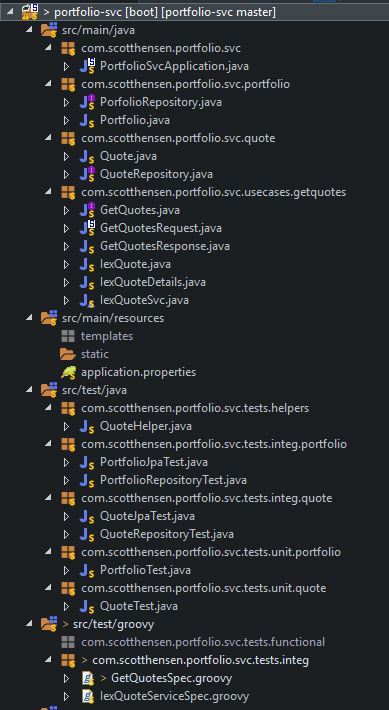
Task: Click the com.scotthensen.portfolio.svc package icon
Action: coord(68,48)
